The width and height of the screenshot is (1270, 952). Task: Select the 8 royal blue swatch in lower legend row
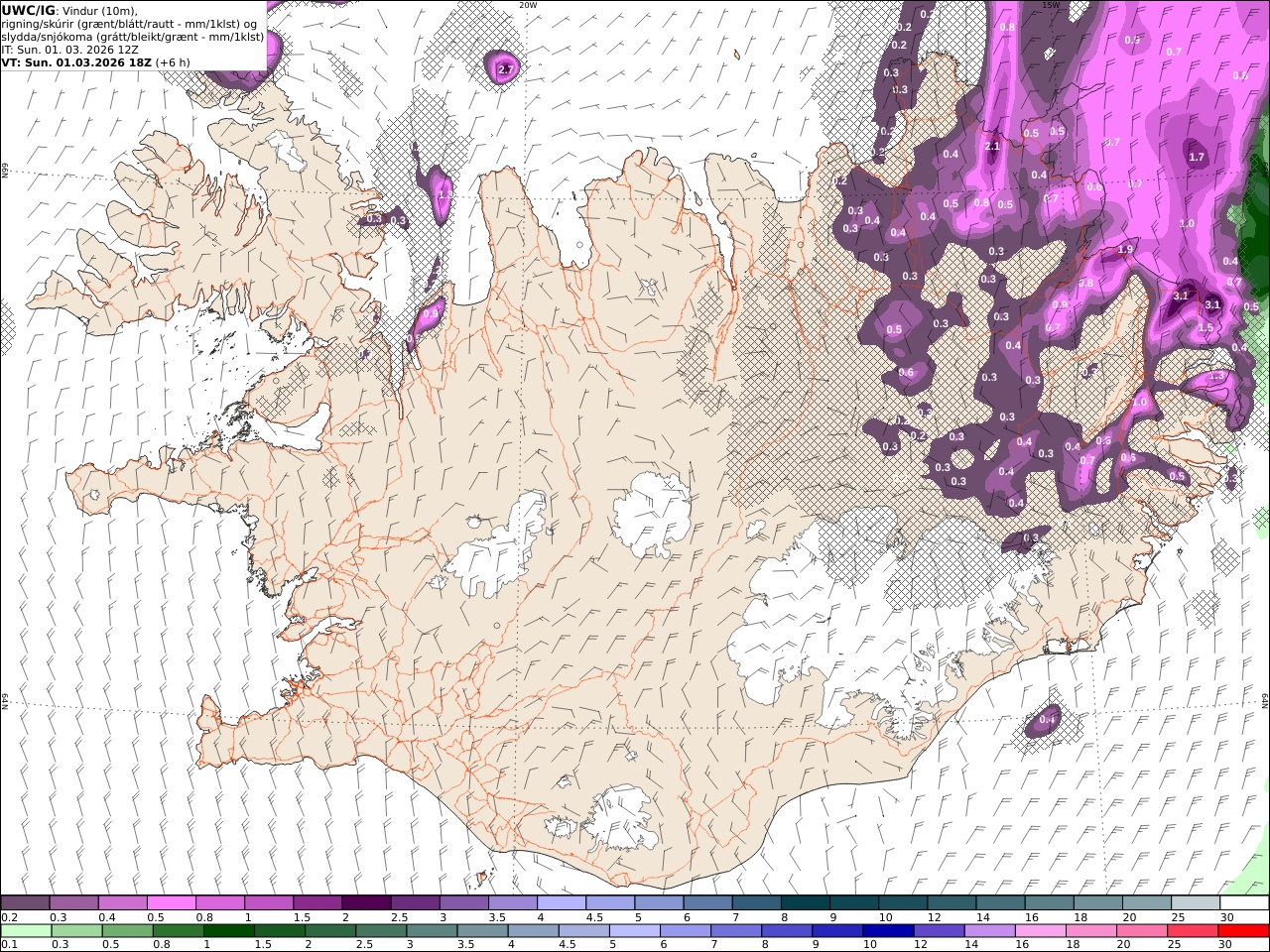[787, 931]
